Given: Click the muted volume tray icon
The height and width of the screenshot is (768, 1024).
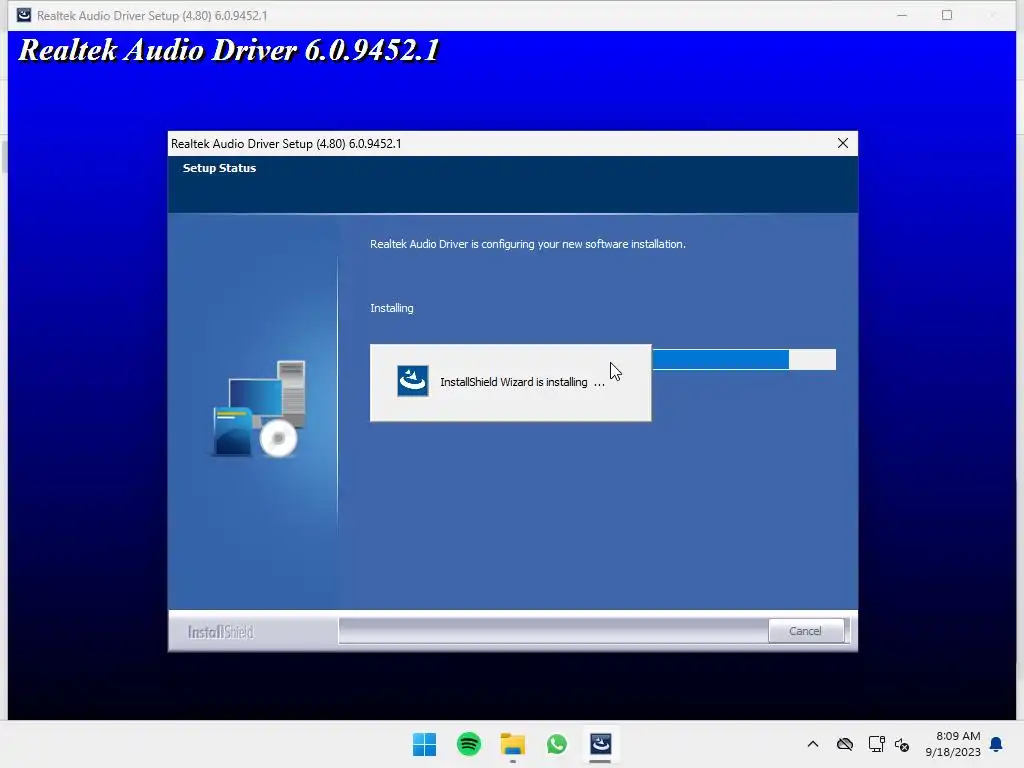Looking at the screenshot, I should (902, 744).
